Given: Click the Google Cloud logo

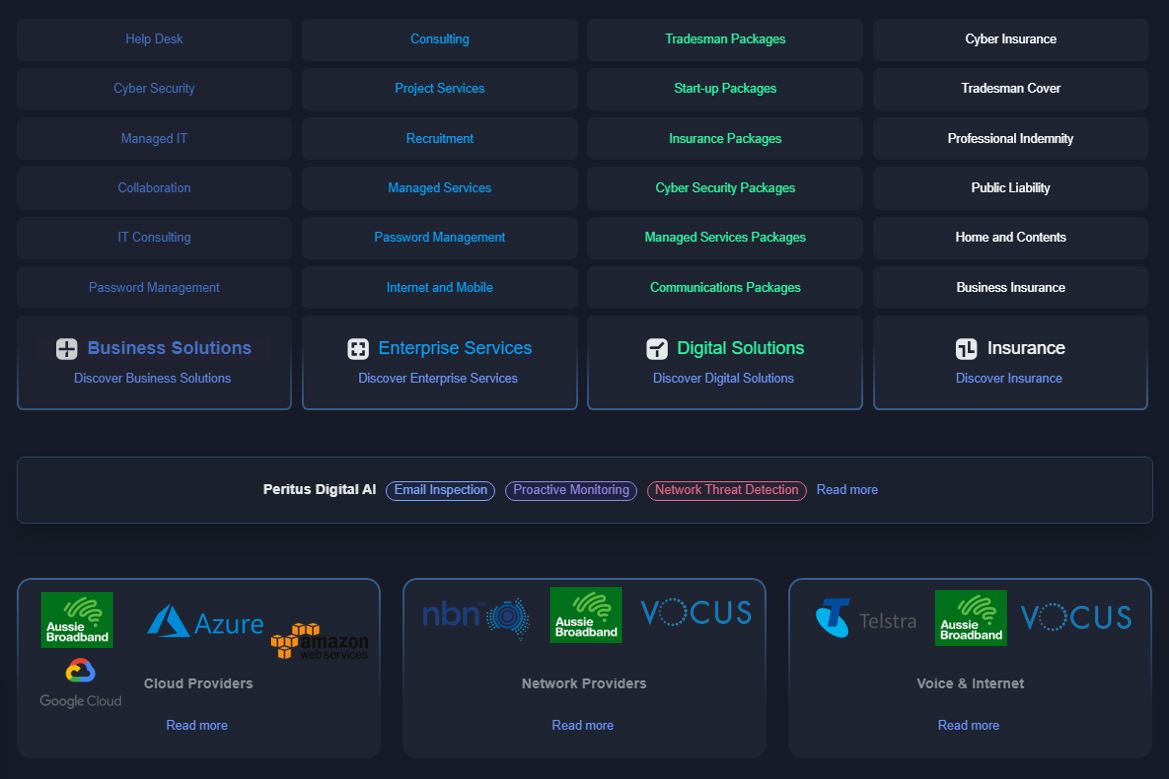Looking at the screenshot, I should [81, 683].
